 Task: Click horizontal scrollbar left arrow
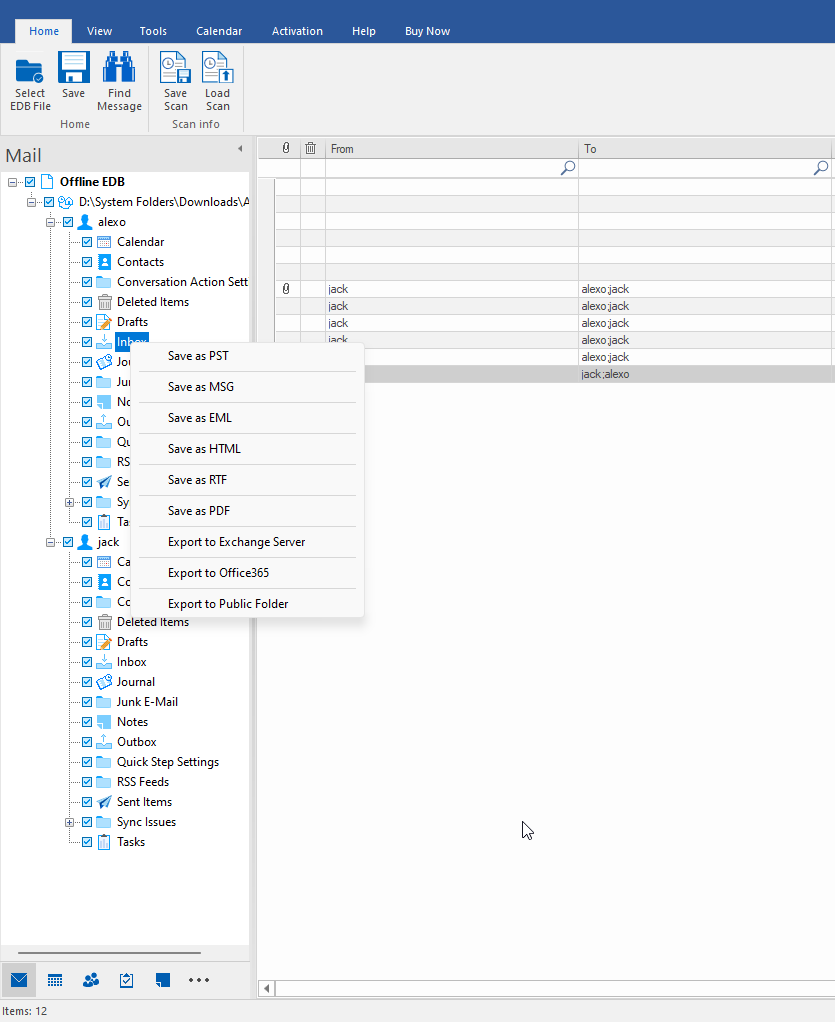(x=267, y=989)
